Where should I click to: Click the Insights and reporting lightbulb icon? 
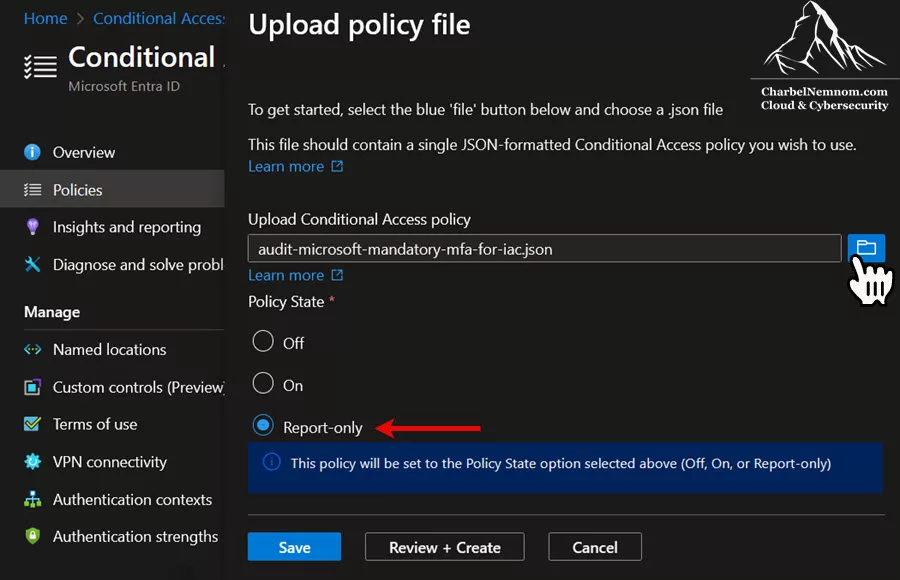tap(32, 227)
